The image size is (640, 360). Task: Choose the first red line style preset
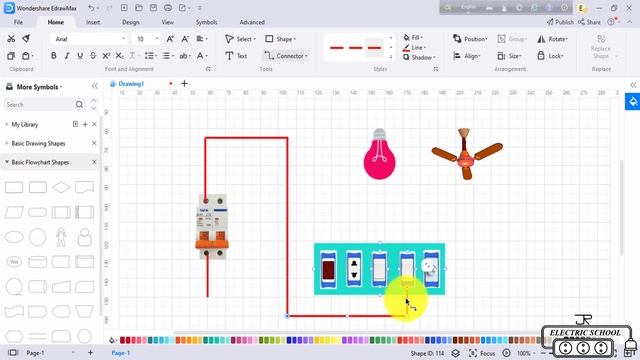337,48
